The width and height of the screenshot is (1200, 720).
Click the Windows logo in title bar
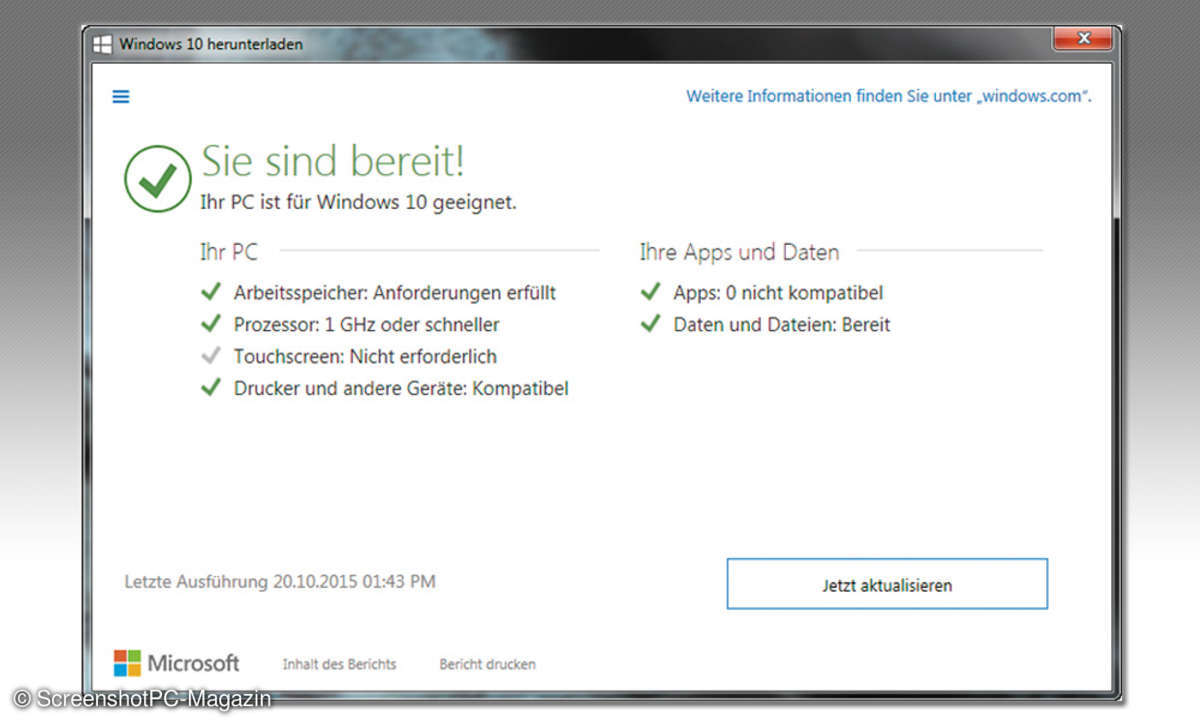102,44
